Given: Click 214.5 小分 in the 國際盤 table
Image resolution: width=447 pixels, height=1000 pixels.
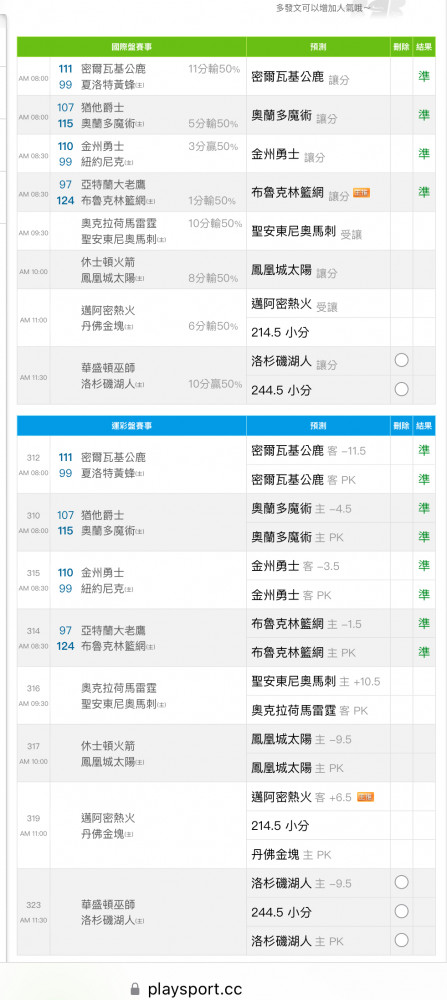Looking at the screenshot, I should pos(280,332).
